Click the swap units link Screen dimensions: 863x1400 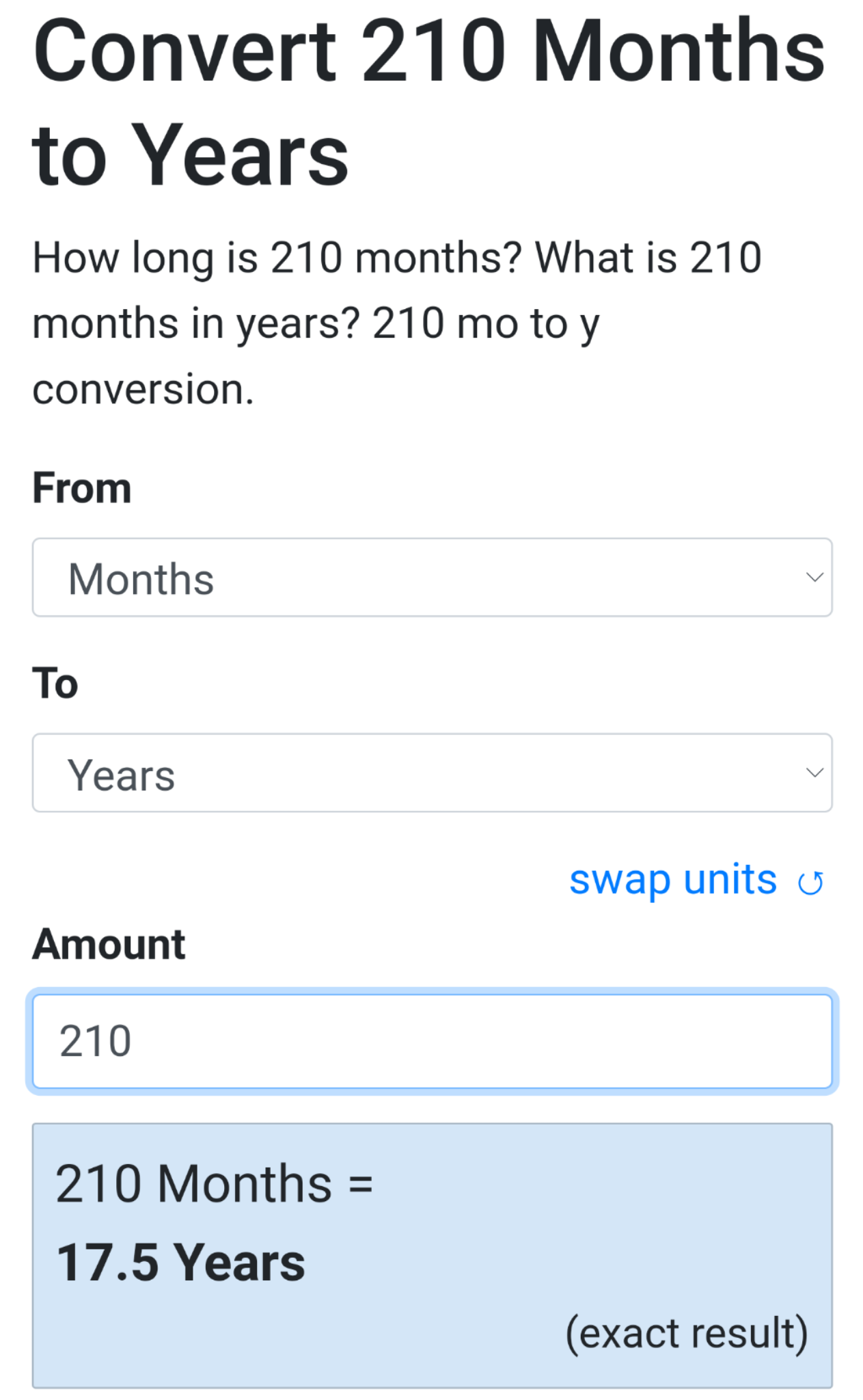pos(673,880)
